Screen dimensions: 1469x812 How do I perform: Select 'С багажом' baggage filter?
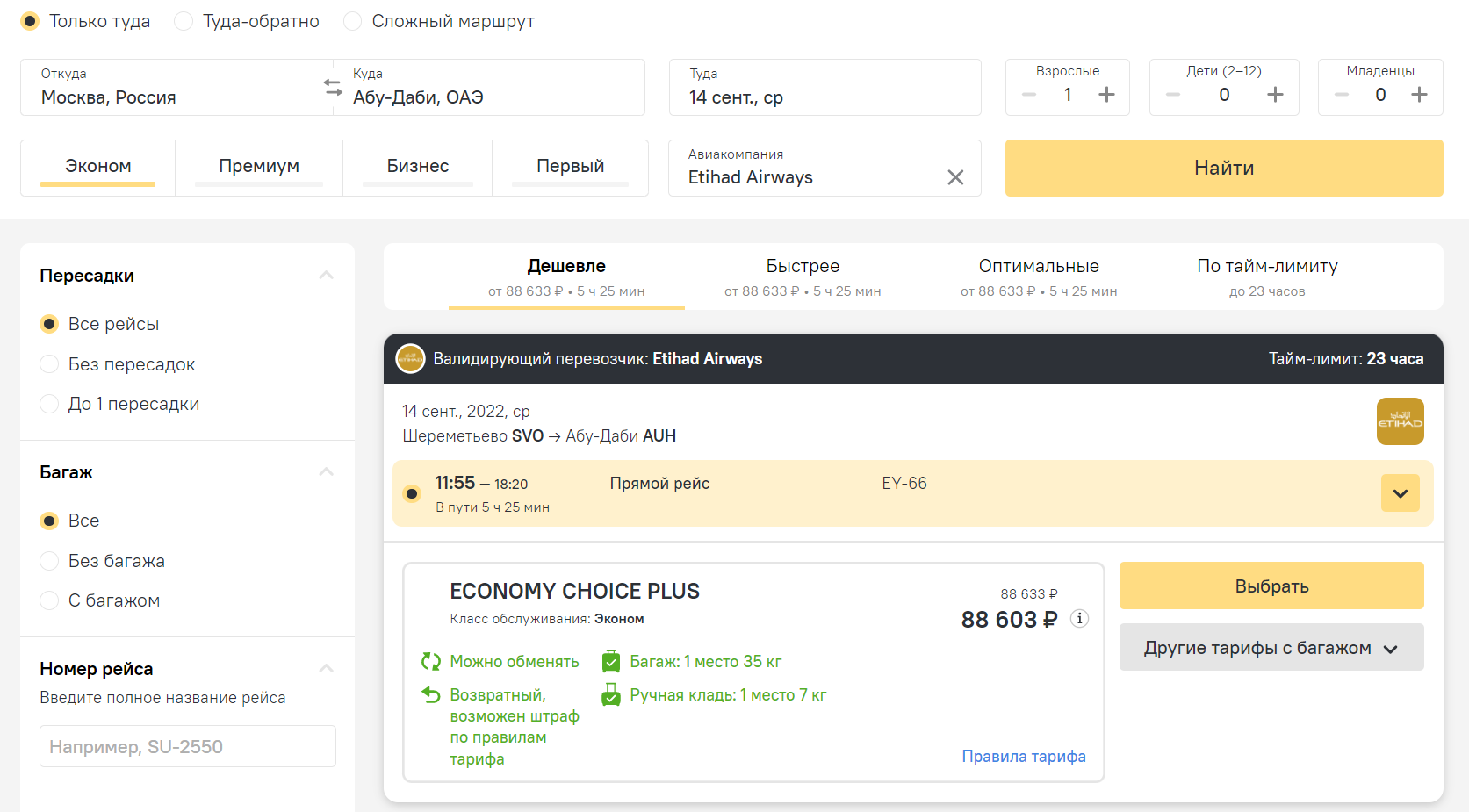[x=50, y=600]
